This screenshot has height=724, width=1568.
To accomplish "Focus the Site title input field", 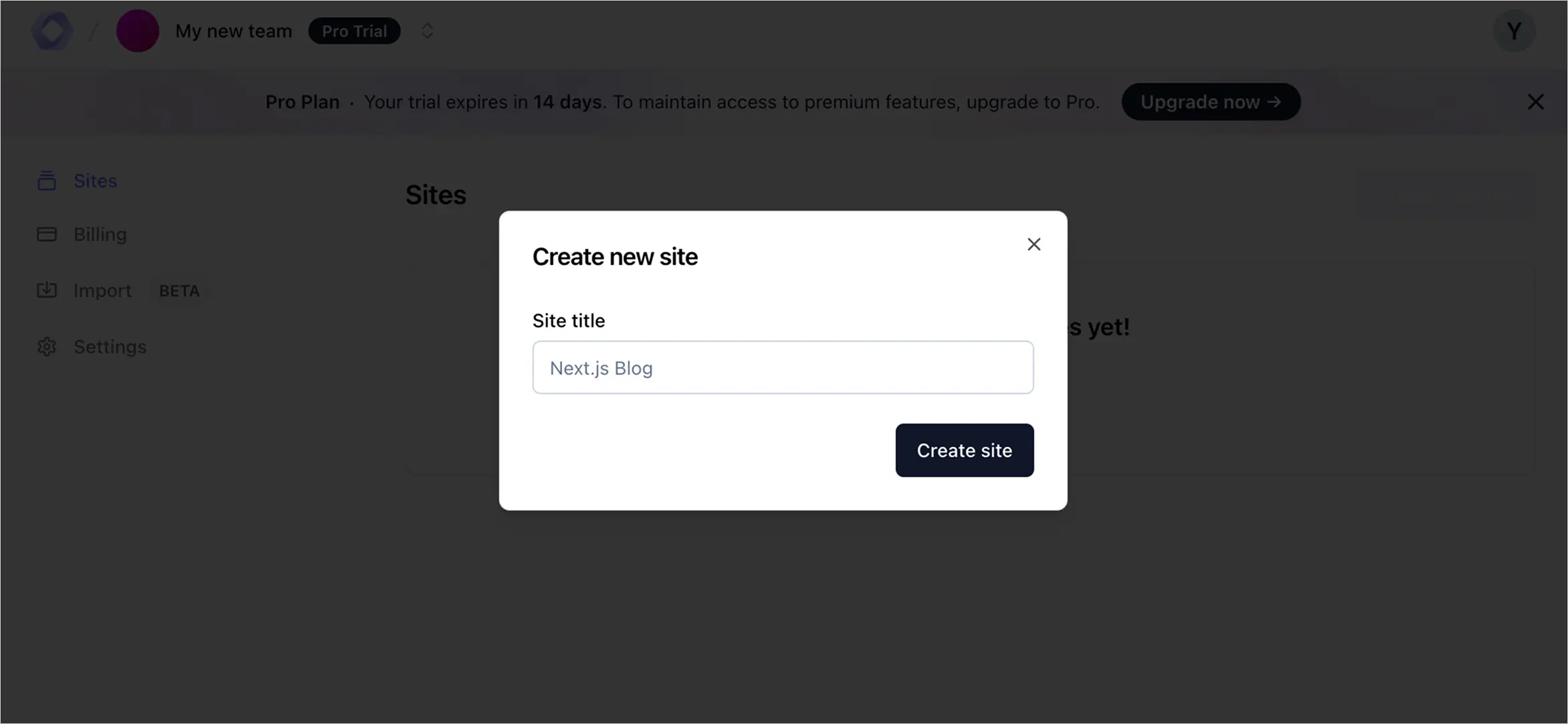I will (x=783, y=367).
